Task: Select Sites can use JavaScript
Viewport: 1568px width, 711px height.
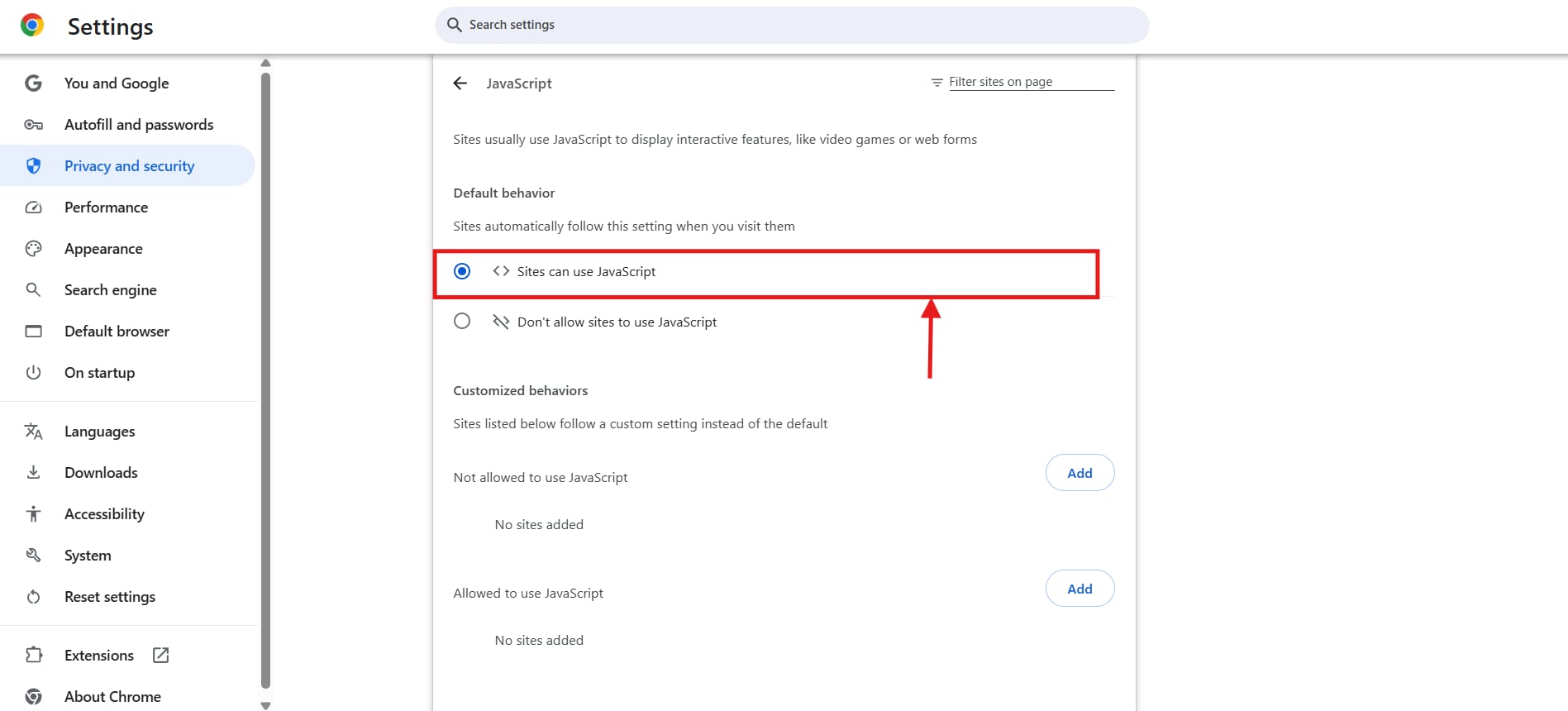Action: 461,270
